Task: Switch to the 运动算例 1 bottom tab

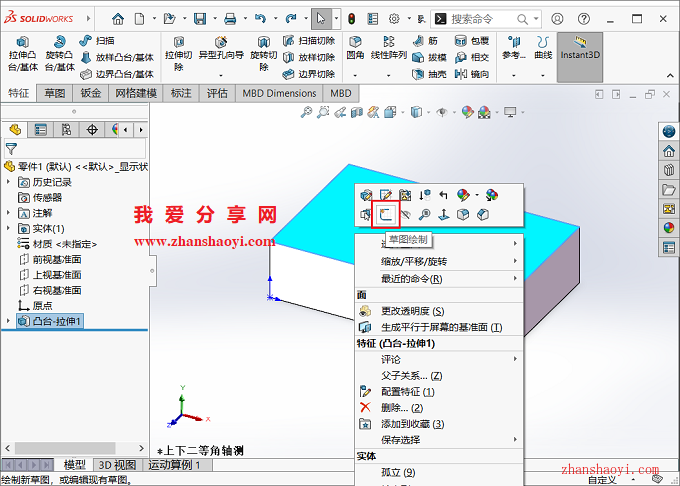Action: tap(176, 465)
